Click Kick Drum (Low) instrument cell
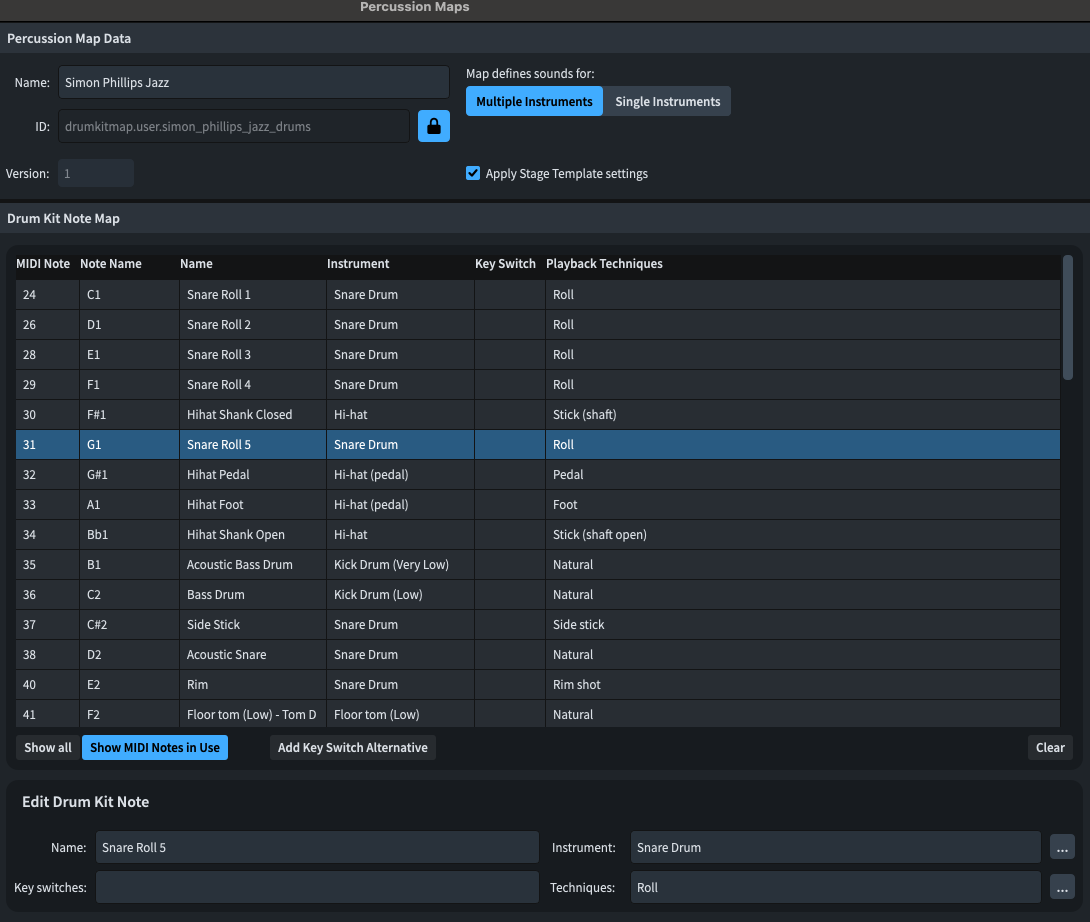This screenshot has height=922, width=1090. point(400,594)
